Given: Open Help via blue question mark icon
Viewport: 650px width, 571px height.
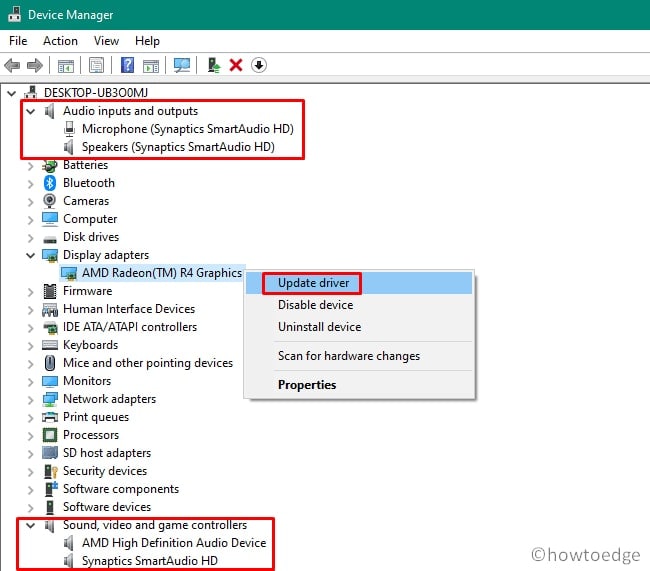Looking at the screenshot, I should pos(127,65).
